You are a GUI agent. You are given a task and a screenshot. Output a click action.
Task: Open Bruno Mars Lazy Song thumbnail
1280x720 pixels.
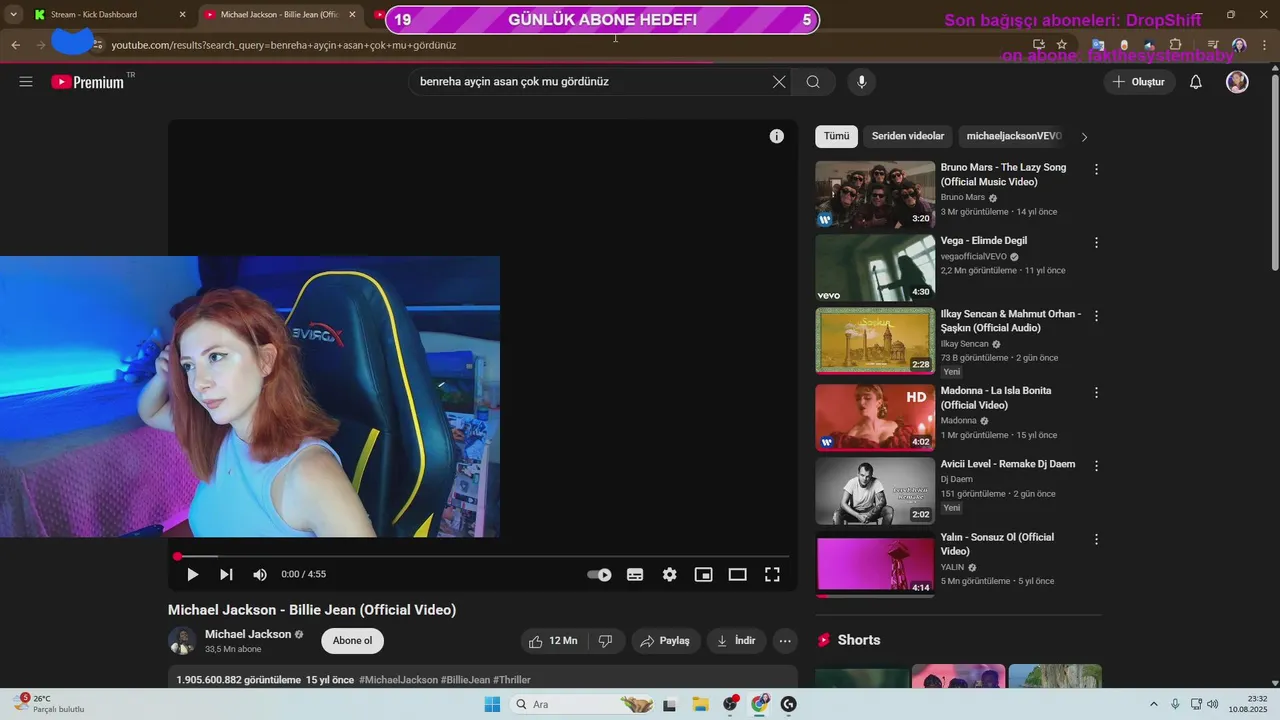pyautogui.click(x=875, y=195)
